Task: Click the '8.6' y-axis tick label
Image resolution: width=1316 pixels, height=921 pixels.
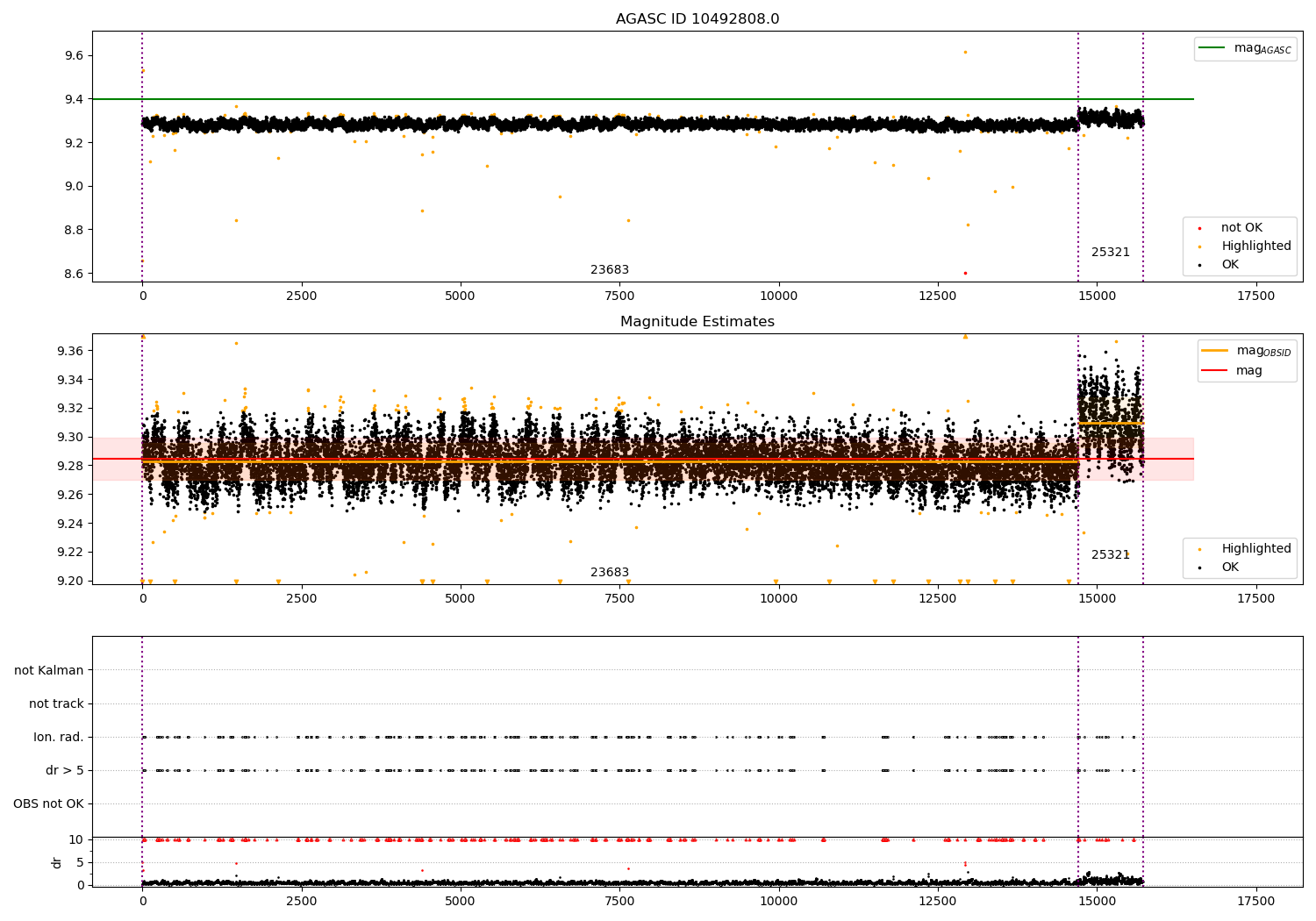Action: tap(74, 274)
